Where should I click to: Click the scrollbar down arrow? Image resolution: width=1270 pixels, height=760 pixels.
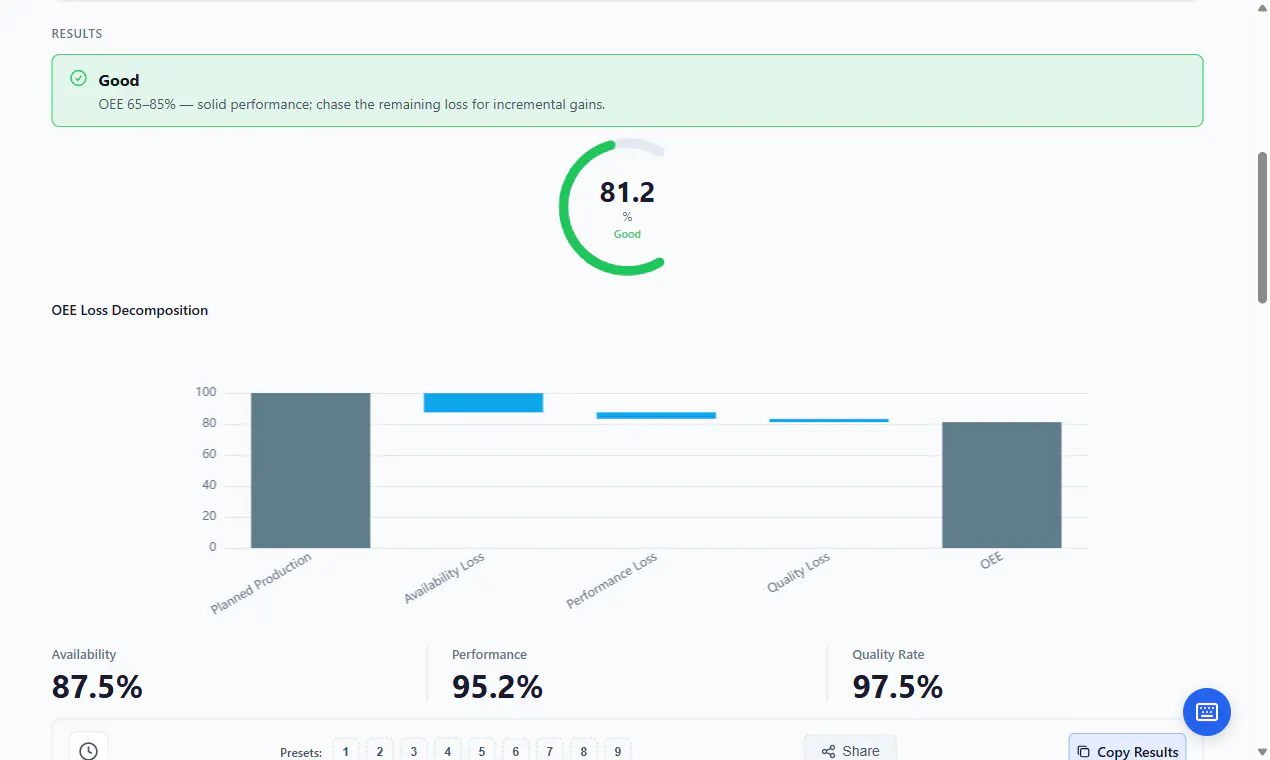coord(1262,751)
